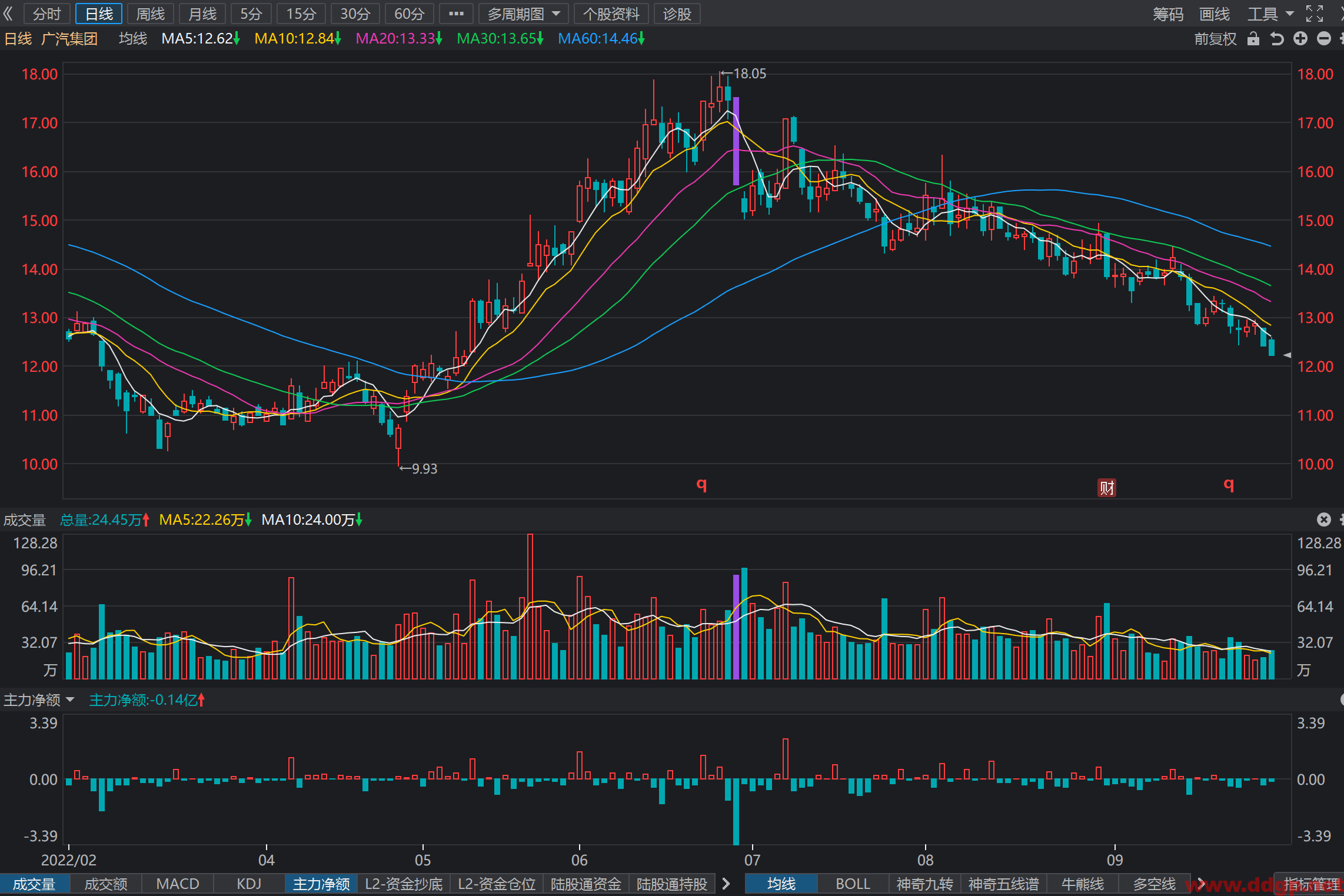Click the 前复权 adjustment setting
The image size is (1344, 896).
1215,39
